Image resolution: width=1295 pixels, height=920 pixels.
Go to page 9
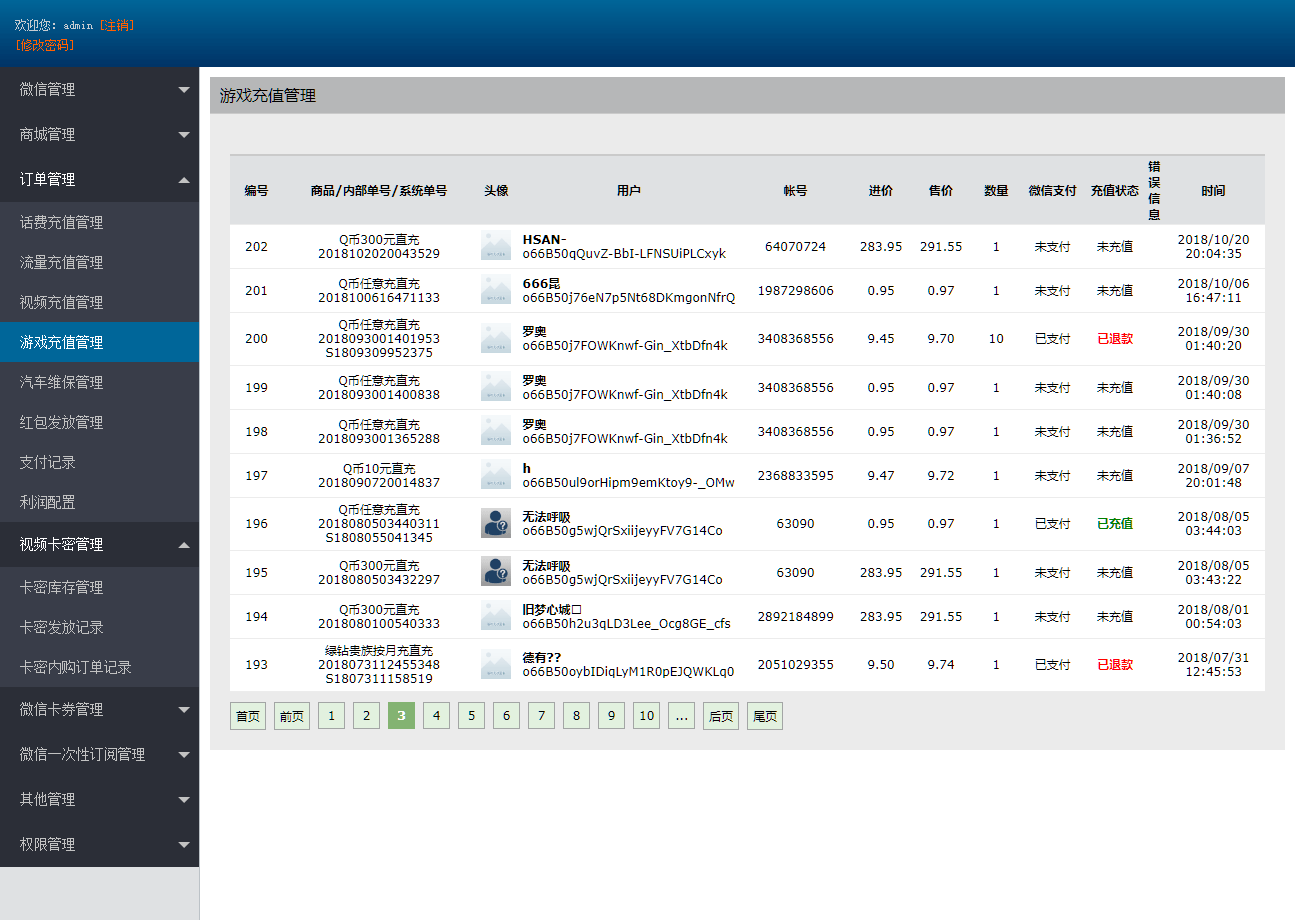611,716
